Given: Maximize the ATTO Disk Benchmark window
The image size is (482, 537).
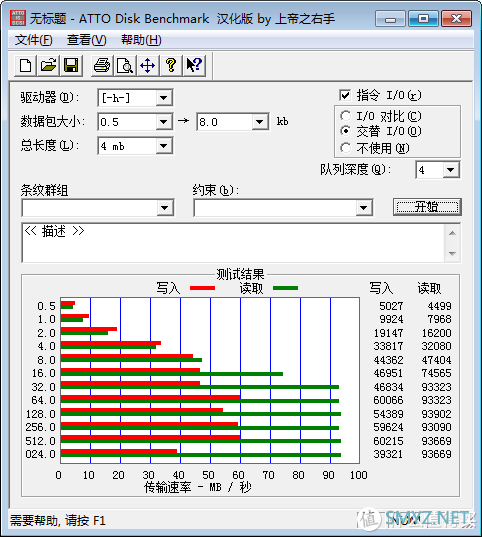Looking at the screenshot, I should point(423,19).
